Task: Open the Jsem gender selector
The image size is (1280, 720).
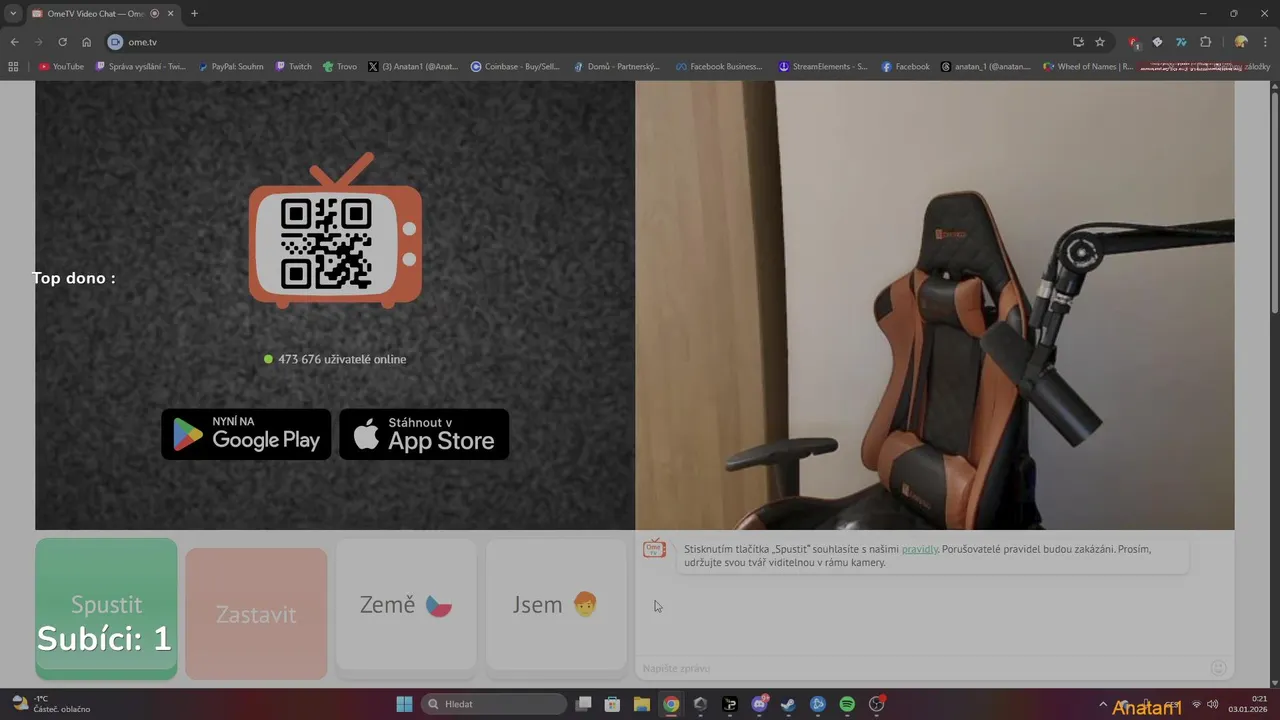Action: point(555,605)
